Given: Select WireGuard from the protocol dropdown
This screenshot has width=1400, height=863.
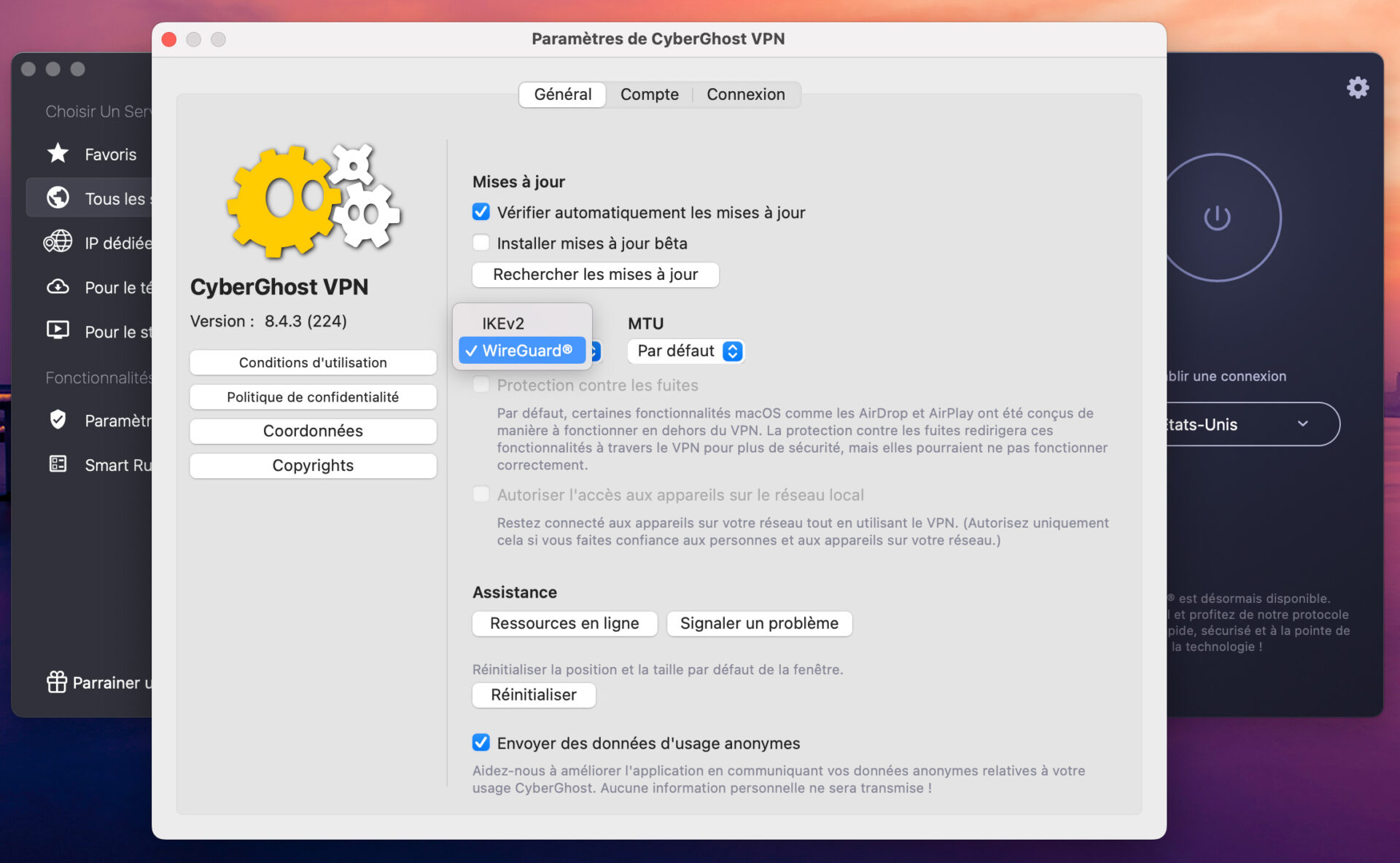Looking at the screenshot, I should coord(522,351).
